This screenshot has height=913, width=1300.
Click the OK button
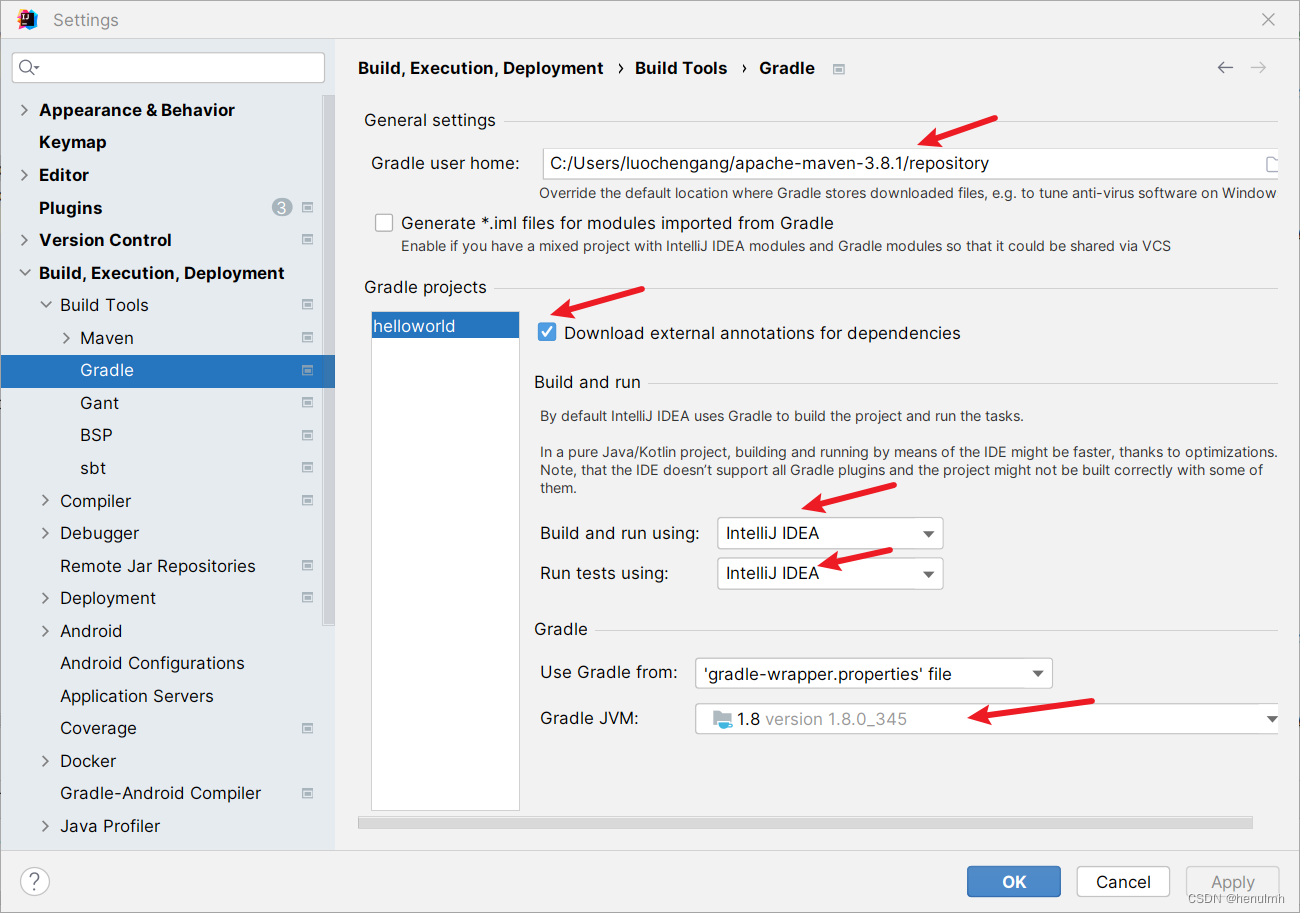point(1014,881)
